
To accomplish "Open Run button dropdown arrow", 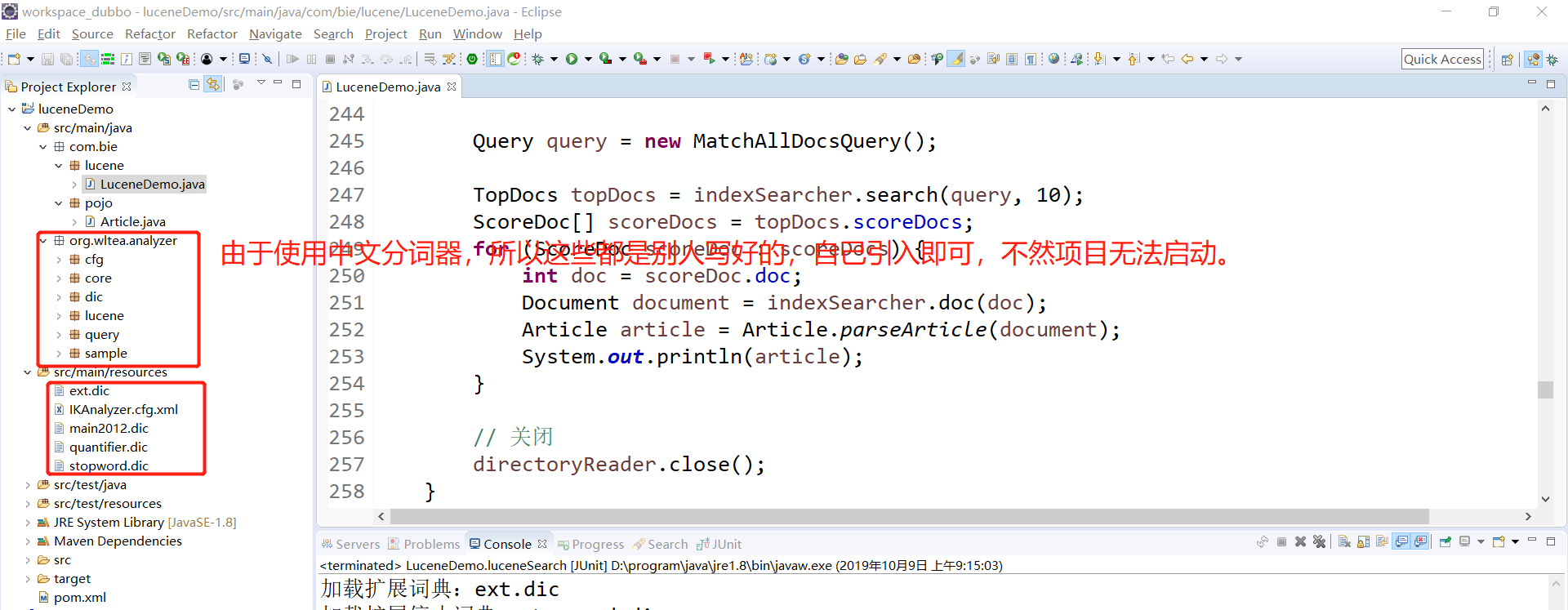I will pos(587,59).
